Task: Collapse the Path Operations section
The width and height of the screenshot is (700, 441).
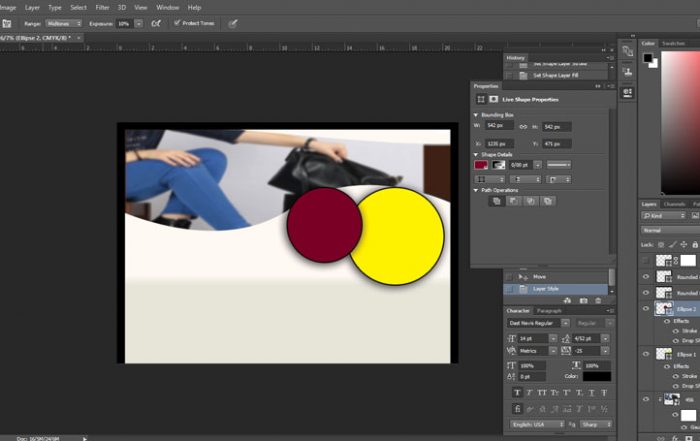Action: 476,191
